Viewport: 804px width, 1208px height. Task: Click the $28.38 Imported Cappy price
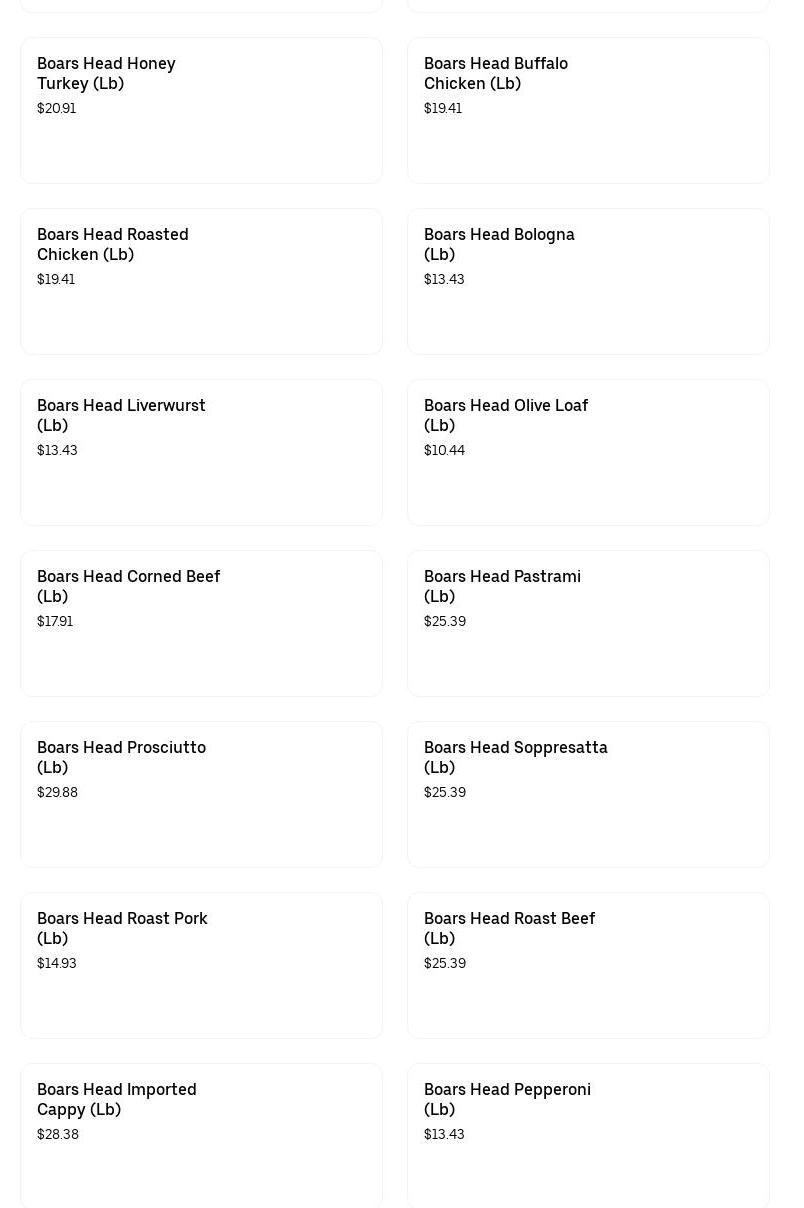[58, 1134]
